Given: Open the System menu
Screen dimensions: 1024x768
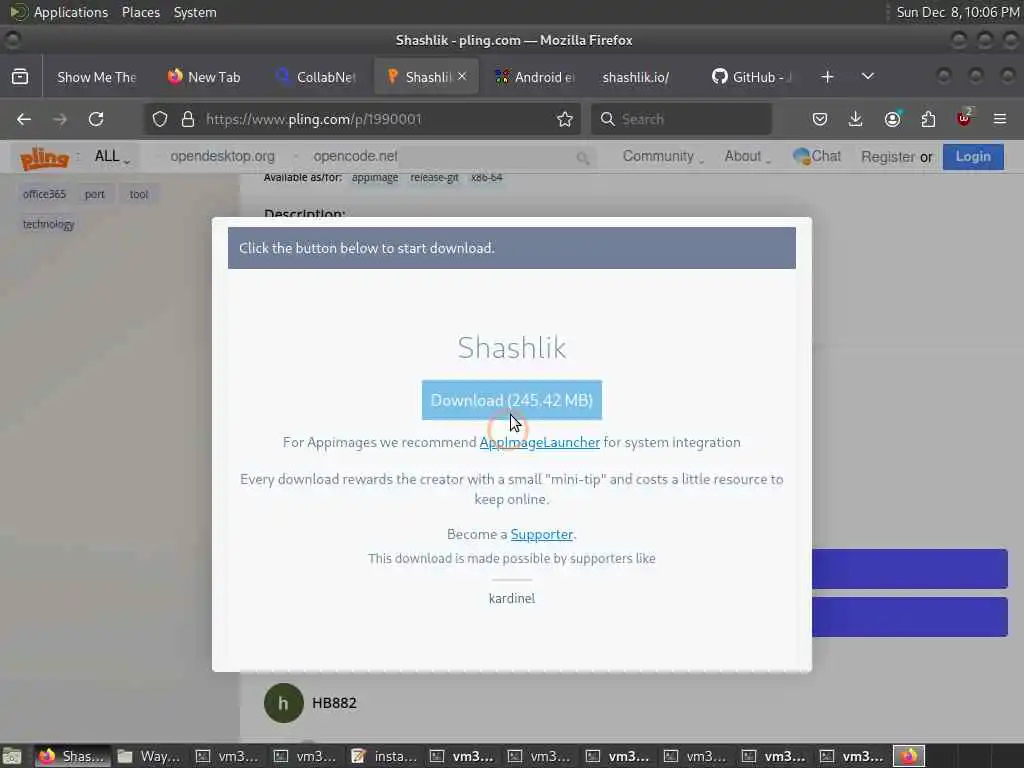Looking at the screenshot, I should click(x=195, y=12).
